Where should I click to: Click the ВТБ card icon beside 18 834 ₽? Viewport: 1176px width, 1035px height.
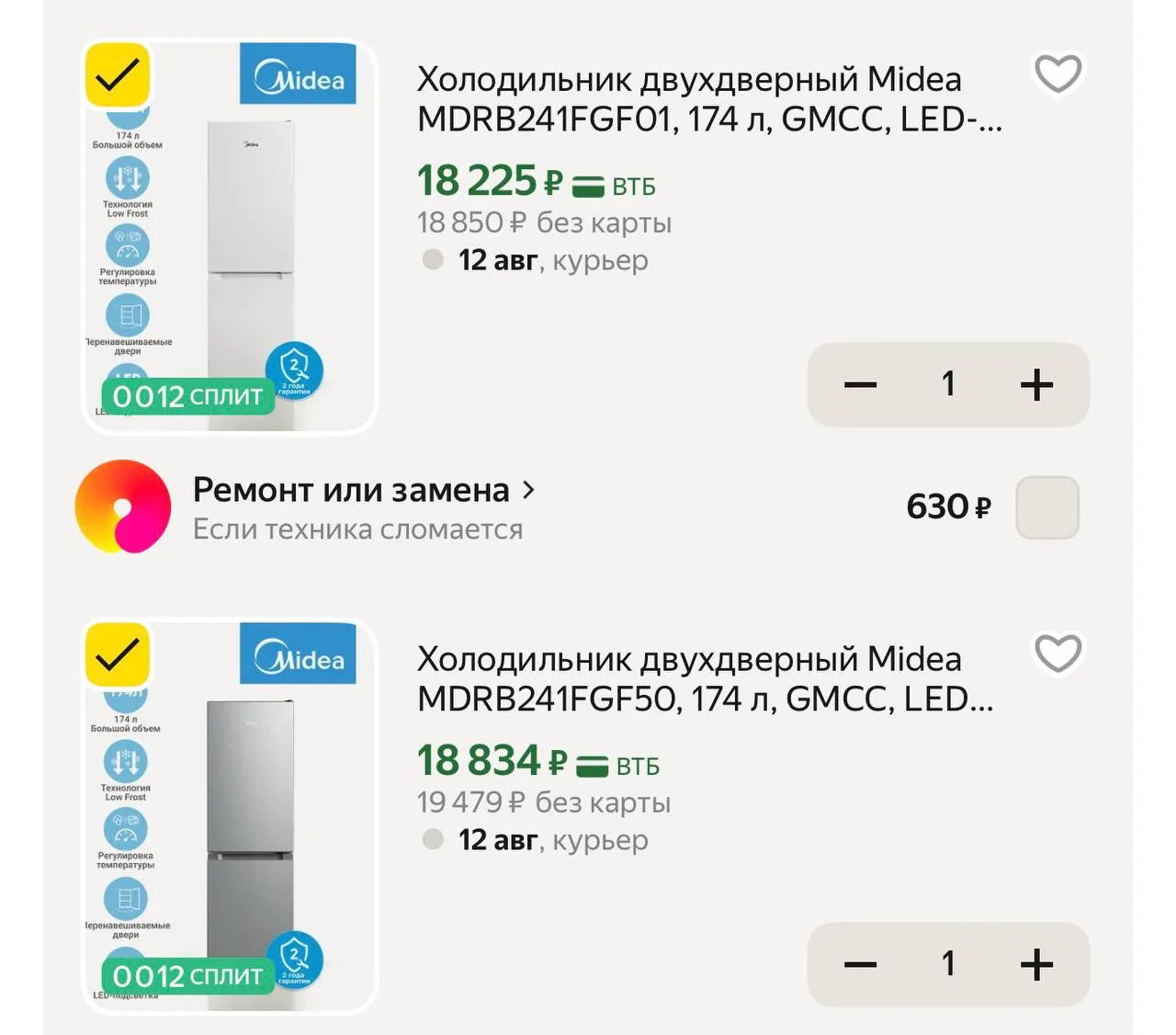tap(592, 766)
